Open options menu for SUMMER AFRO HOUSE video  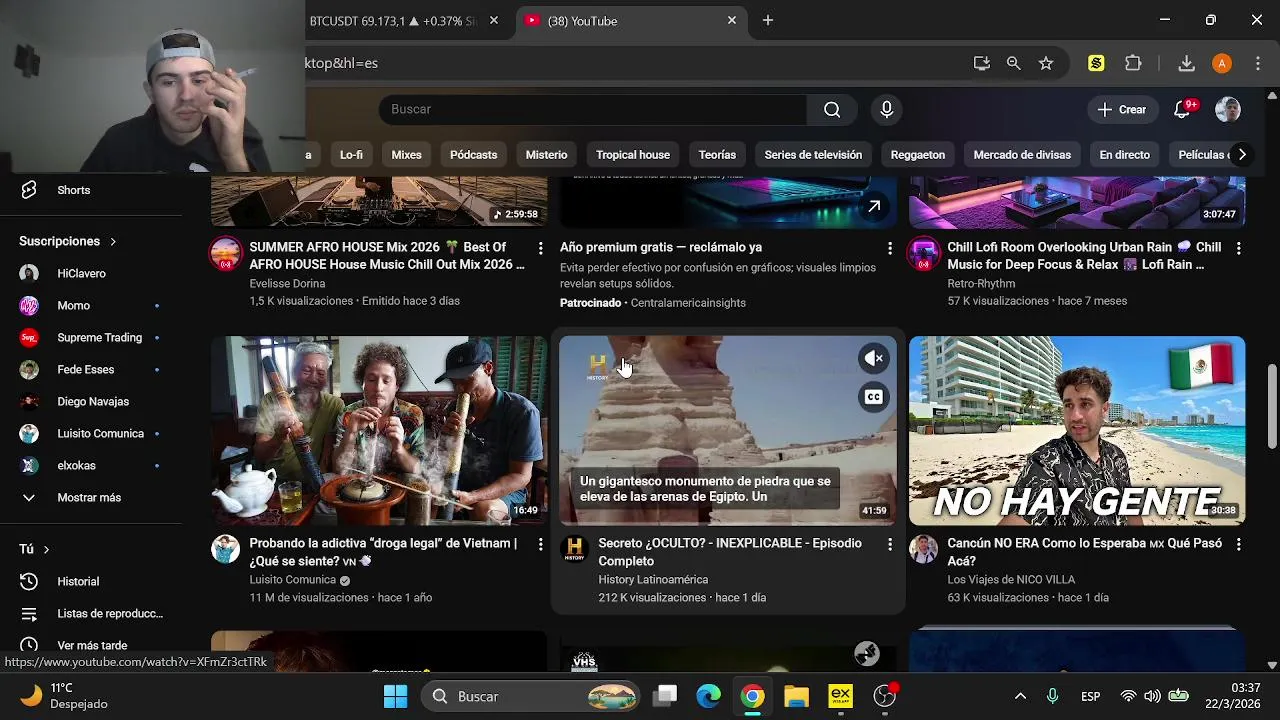(x=541, y=248)
